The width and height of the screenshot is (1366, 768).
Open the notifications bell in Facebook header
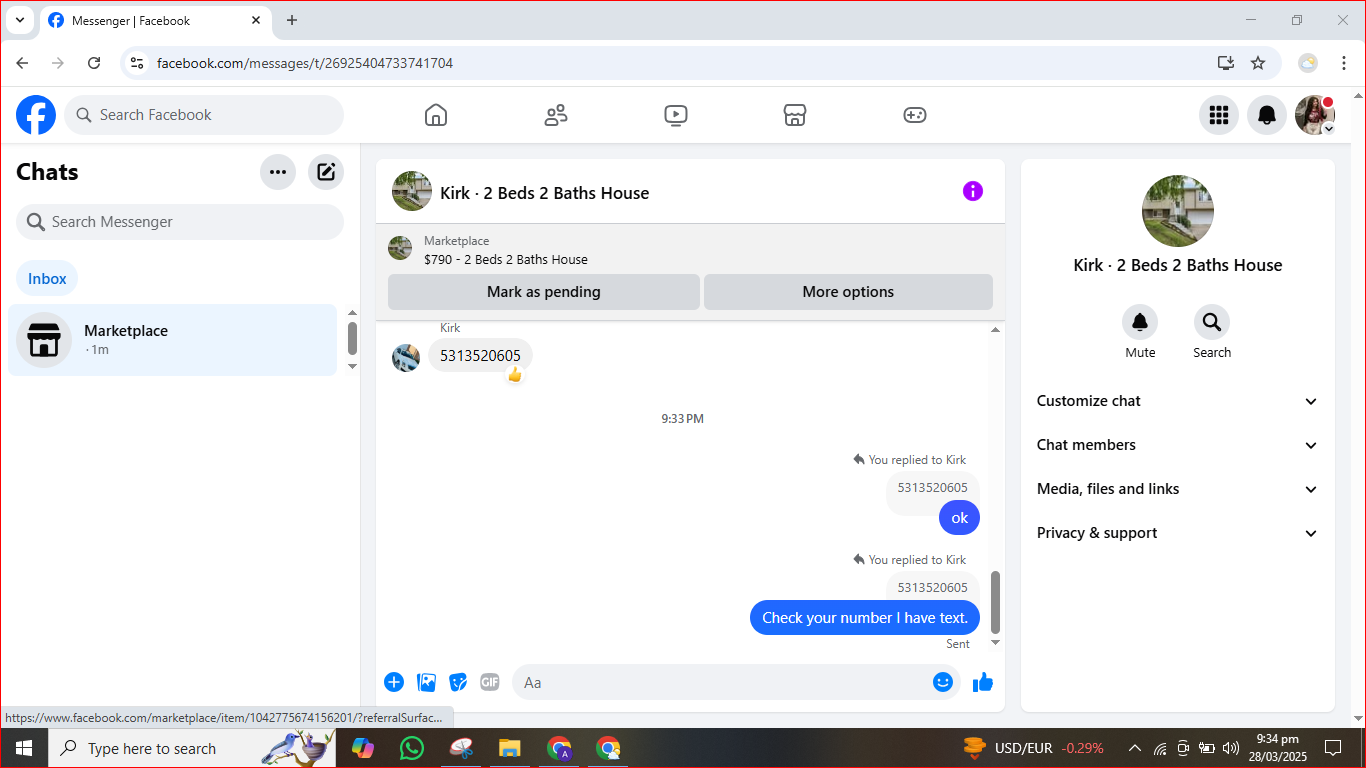[1267, 115]
